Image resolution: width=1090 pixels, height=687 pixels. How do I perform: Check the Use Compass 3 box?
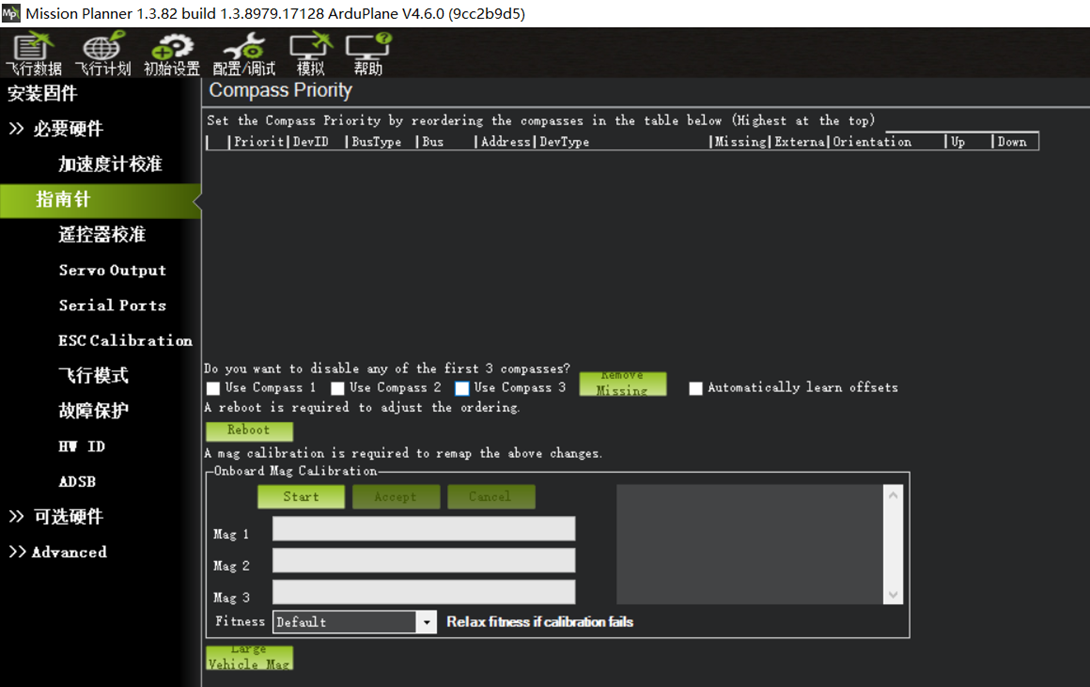coord(462,388)
